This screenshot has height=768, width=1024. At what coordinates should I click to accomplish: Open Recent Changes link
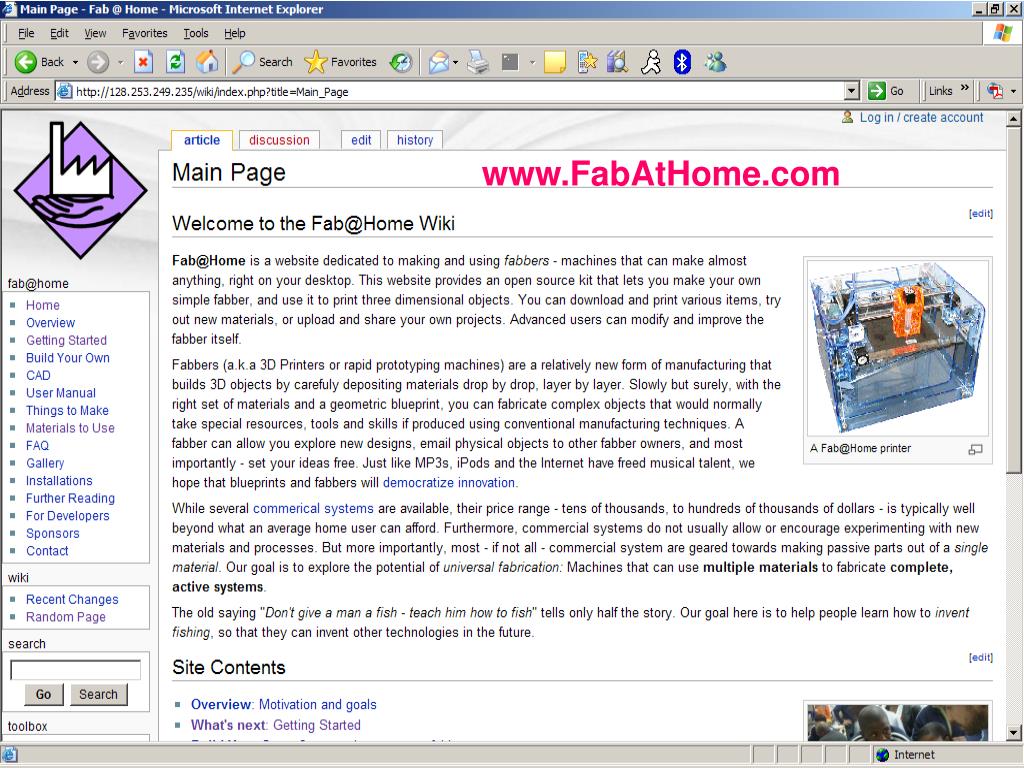pyautogui.click(x=72, y=600)
